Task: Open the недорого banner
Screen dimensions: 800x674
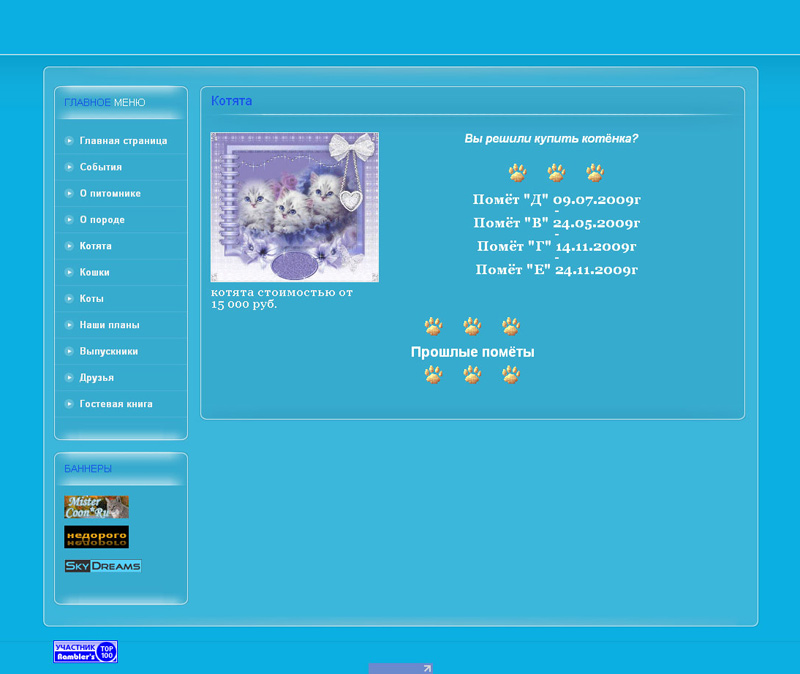Action: (x=96, y=537)
